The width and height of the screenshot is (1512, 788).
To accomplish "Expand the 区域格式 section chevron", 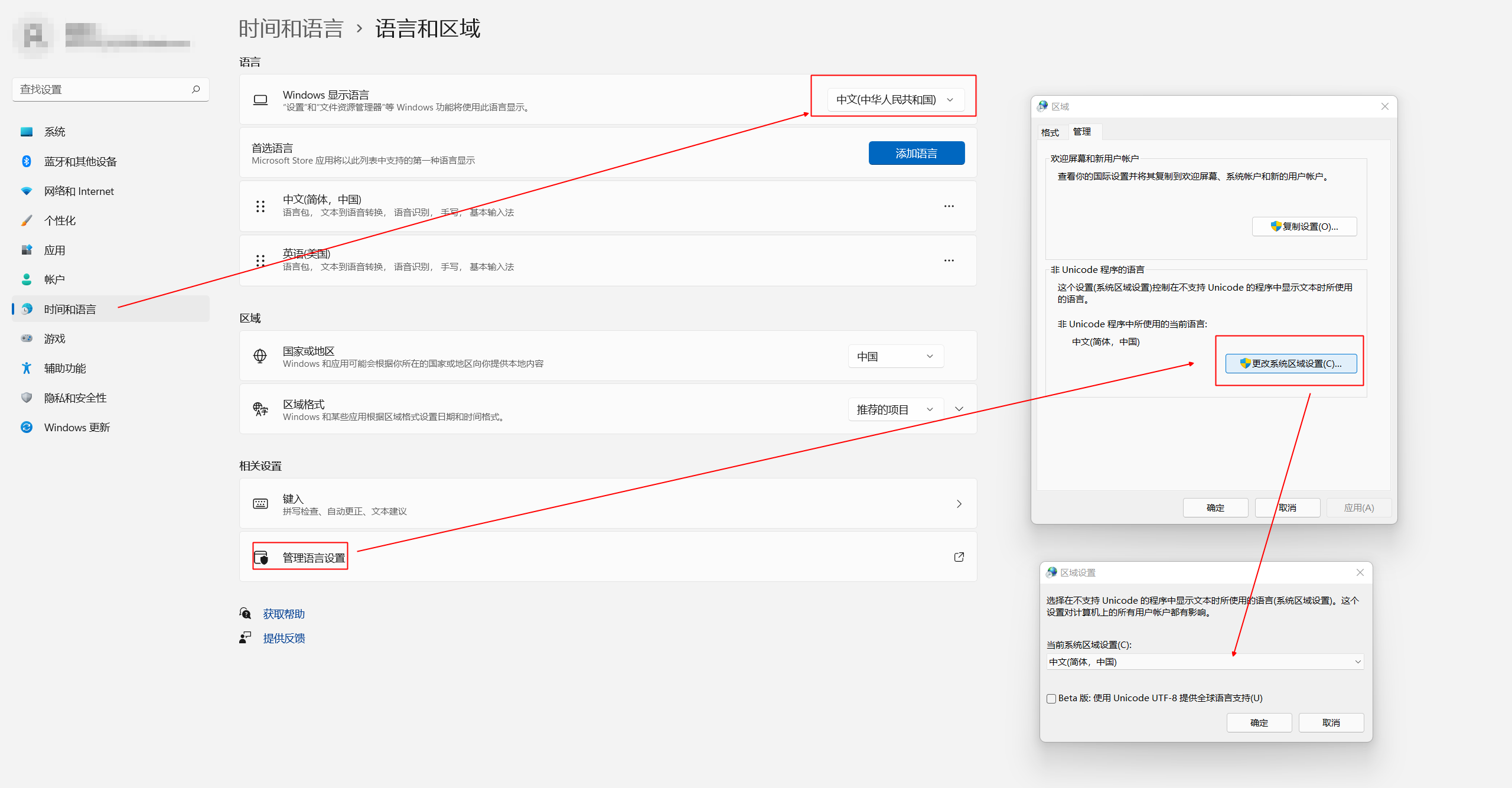I will (x=960, y=409).
